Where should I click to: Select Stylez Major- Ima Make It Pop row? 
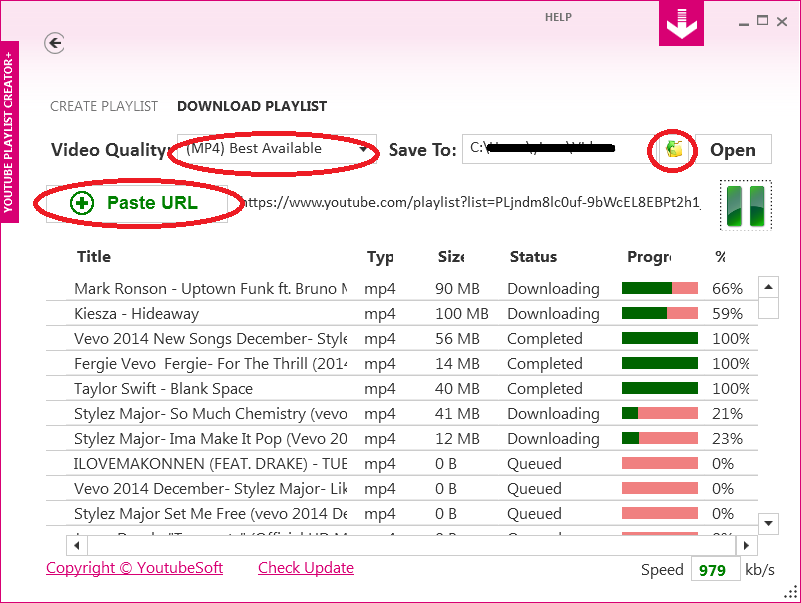tap(402, 439)
